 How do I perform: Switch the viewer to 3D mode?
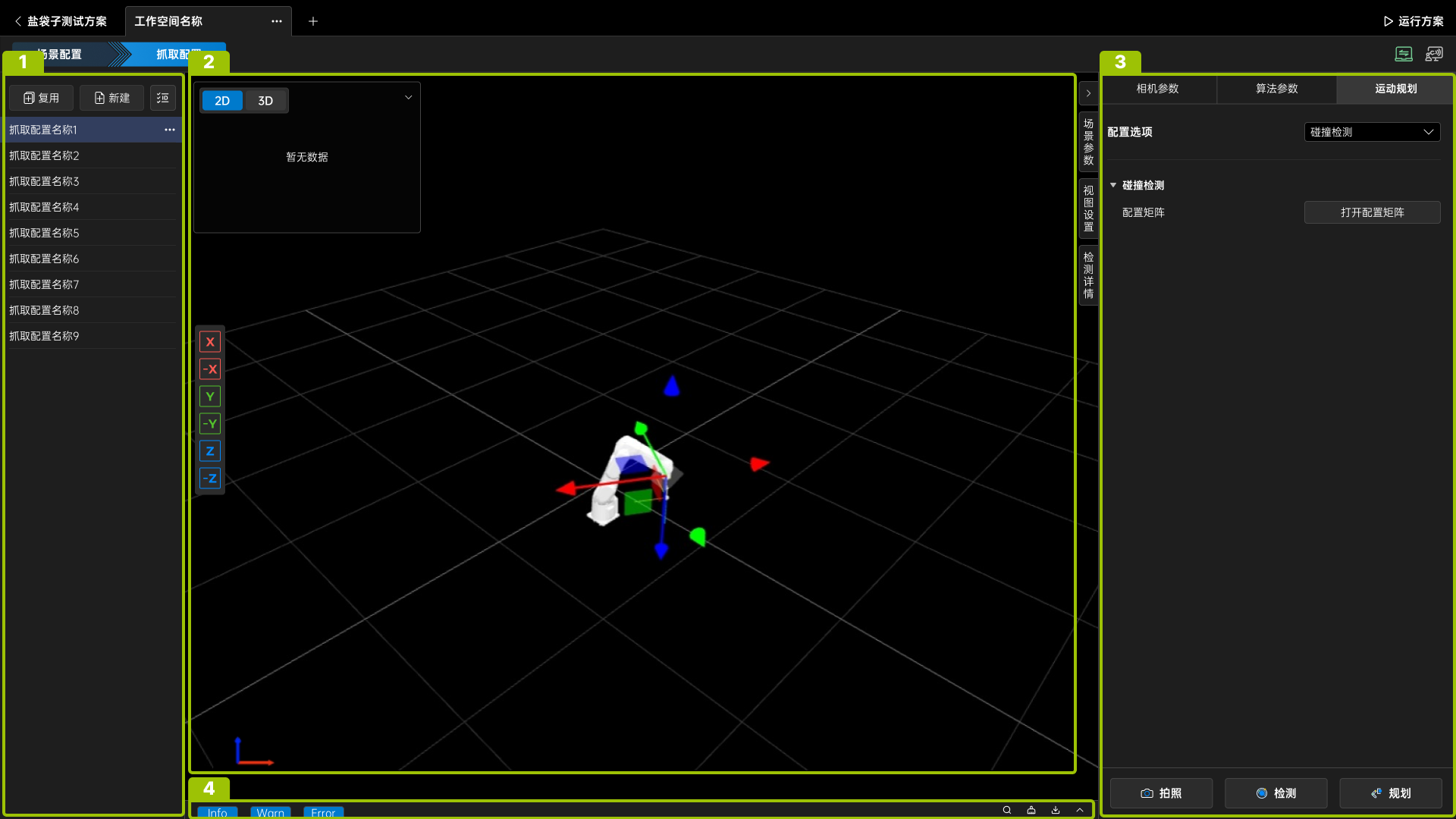265,101
